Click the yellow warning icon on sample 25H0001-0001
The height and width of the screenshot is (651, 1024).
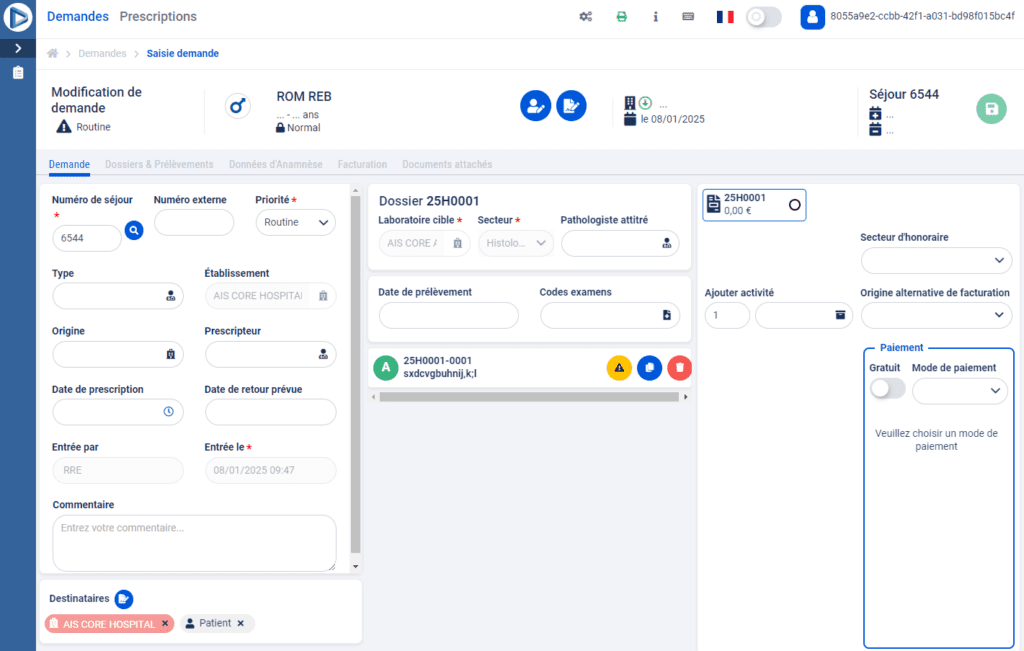(x=619, y=368)
